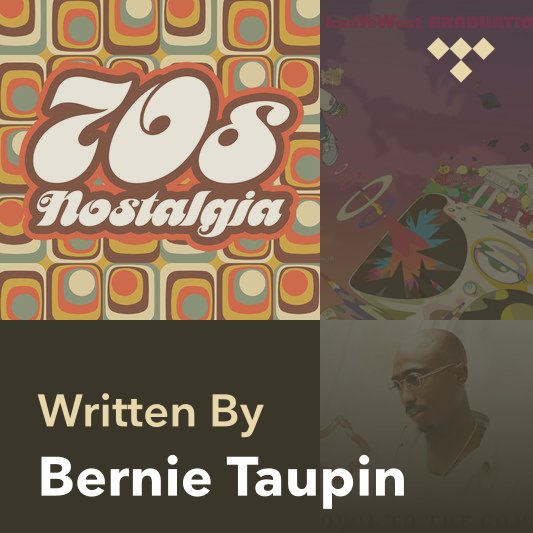Click the TIDAL diamond logo
This screenshot has width=533, height=533.
(x=461, y=59)
